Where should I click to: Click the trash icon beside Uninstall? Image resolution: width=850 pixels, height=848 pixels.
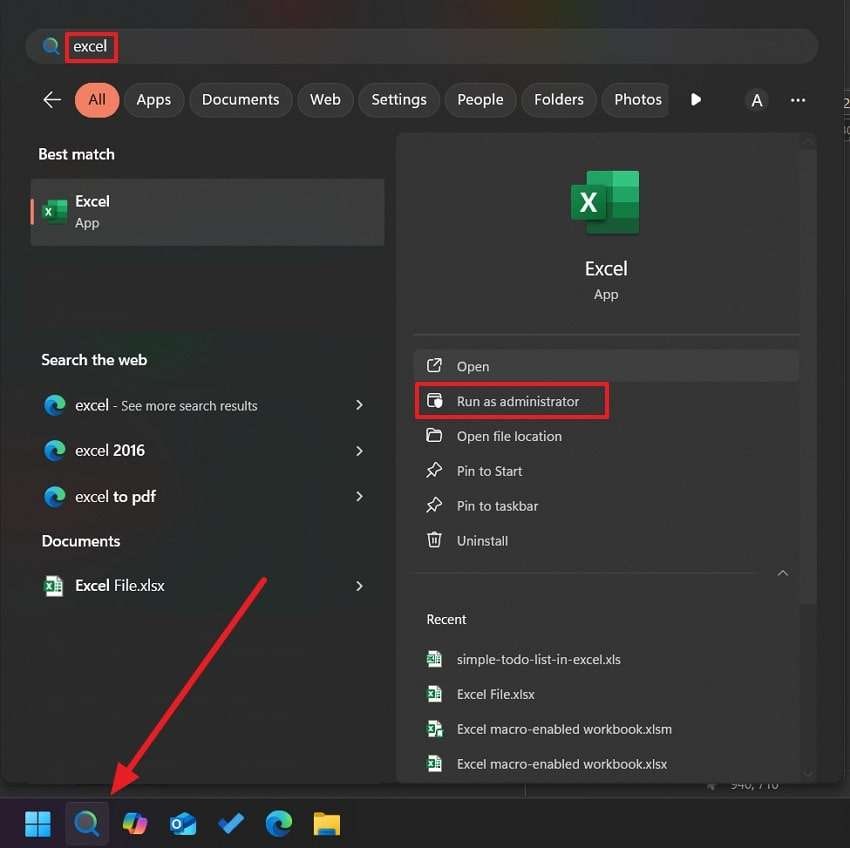[x=434, y=539]
